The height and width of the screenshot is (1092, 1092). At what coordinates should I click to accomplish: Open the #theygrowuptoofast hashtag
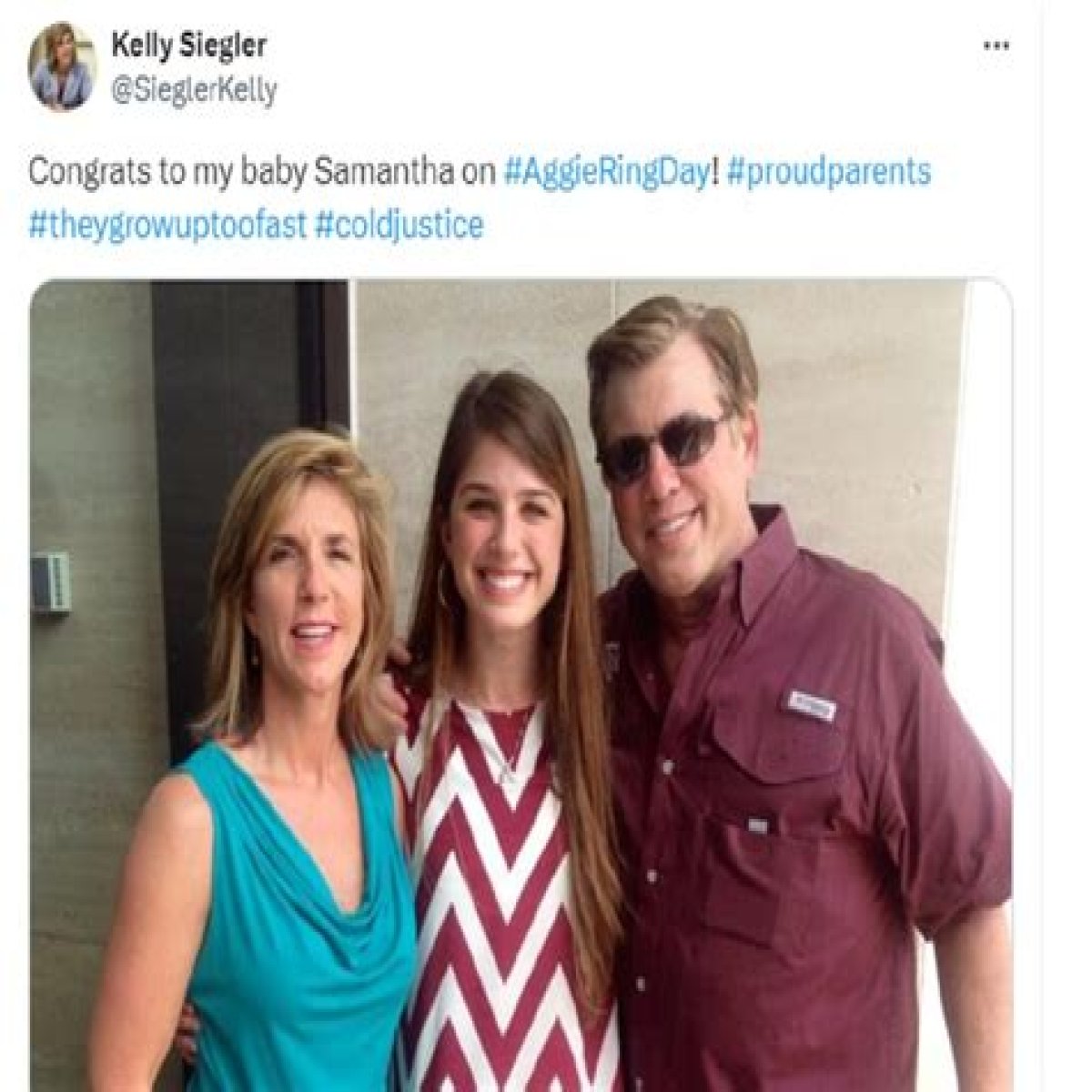[168, 226]
